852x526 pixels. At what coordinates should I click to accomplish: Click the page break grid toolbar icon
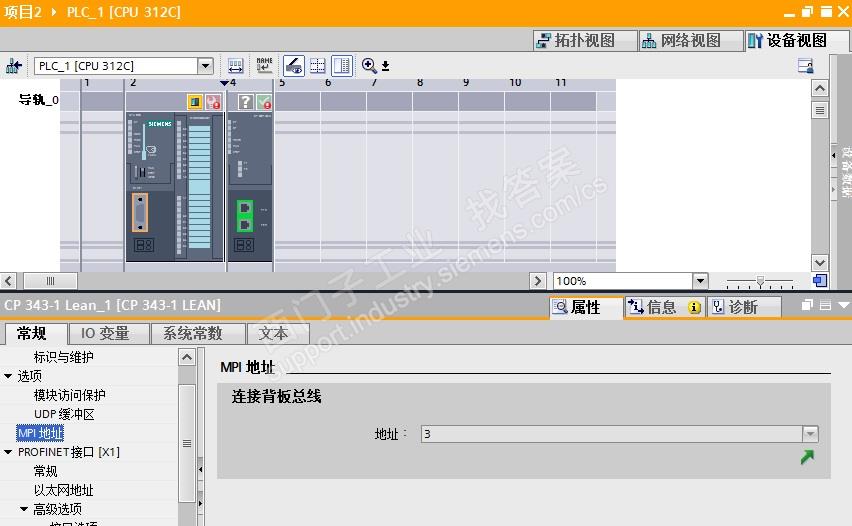pos(317,66)
